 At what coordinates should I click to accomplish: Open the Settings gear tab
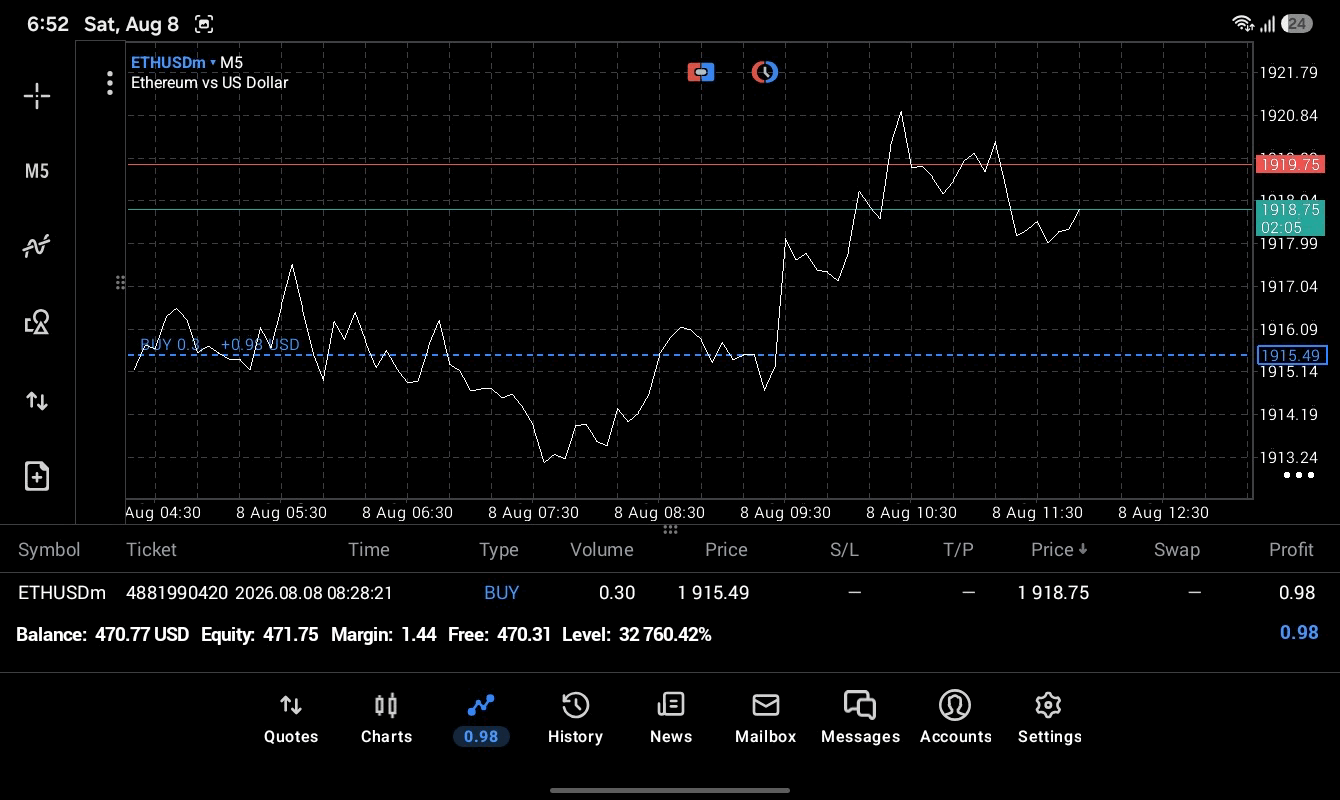pyautogui.click(x=1049, y=719)
